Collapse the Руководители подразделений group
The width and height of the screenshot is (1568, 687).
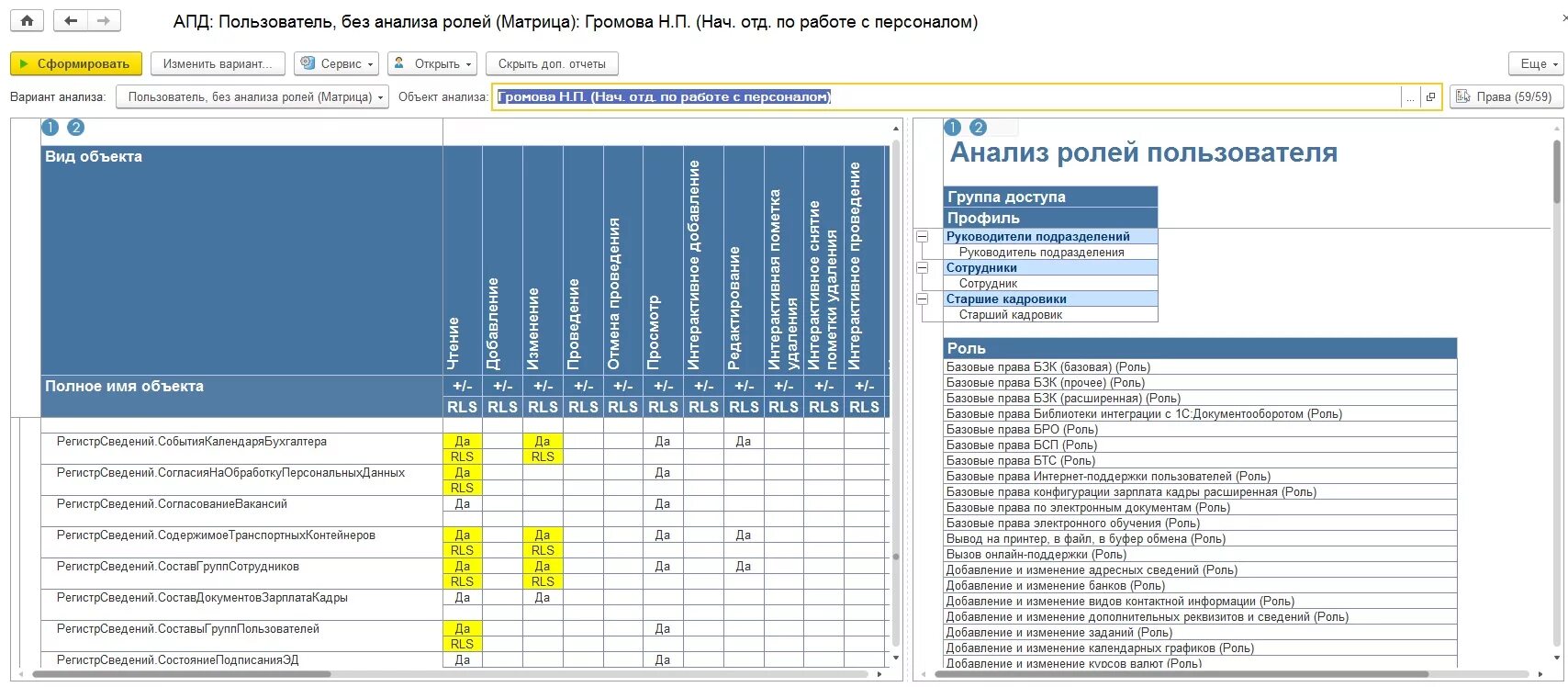pos(923,237)
